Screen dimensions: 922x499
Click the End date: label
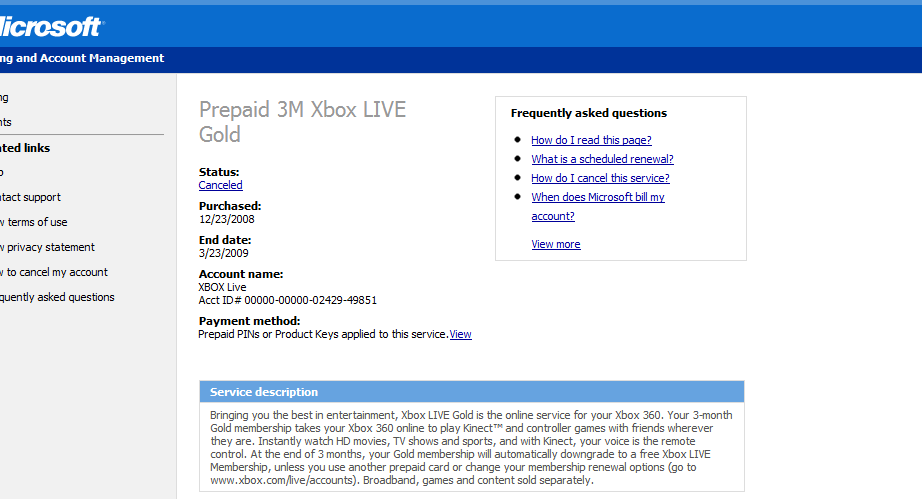(x=225, y=240)
